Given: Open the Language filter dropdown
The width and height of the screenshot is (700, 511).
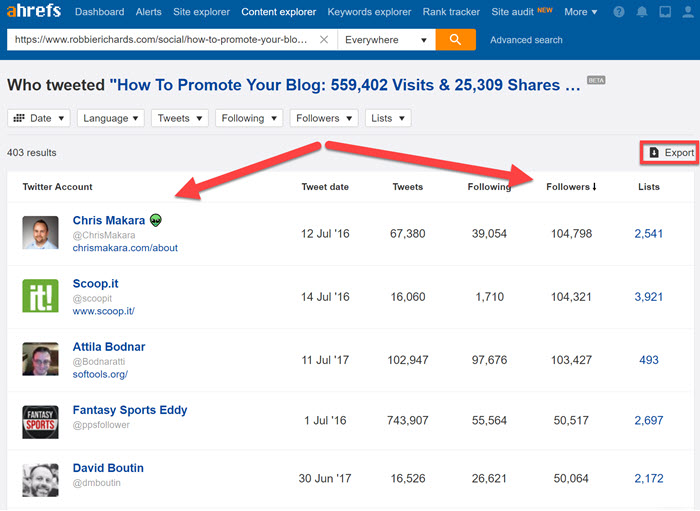Looking at the screenshot, I should click(112, 118).
